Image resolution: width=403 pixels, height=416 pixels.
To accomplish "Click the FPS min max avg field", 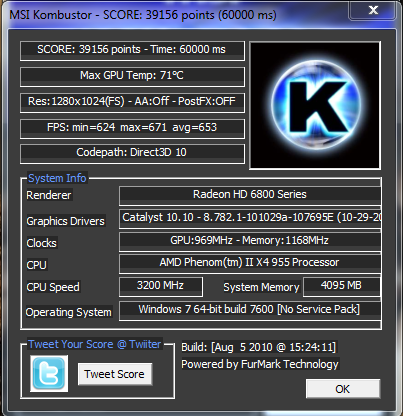I will pos(132,129).
